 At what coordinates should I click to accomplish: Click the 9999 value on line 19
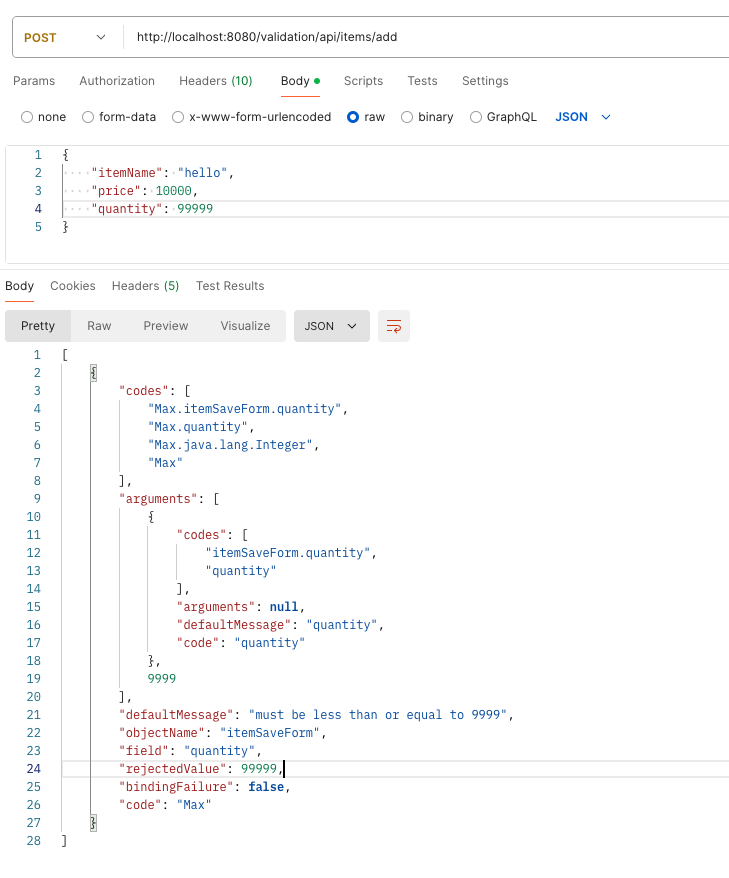pyautogui.click(x=162, y=679)
